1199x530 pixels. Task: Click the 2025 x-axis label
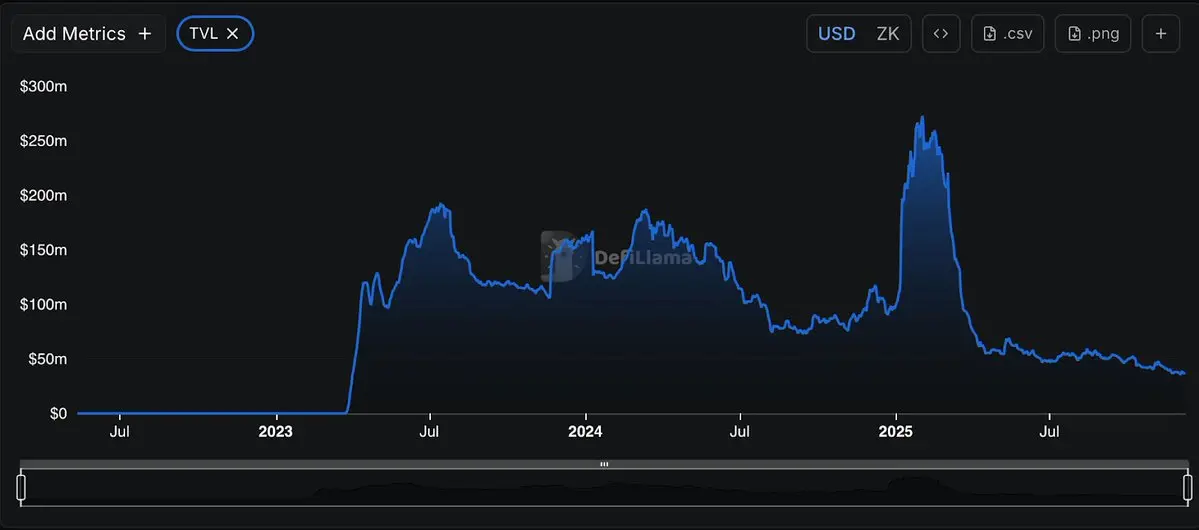895,432
